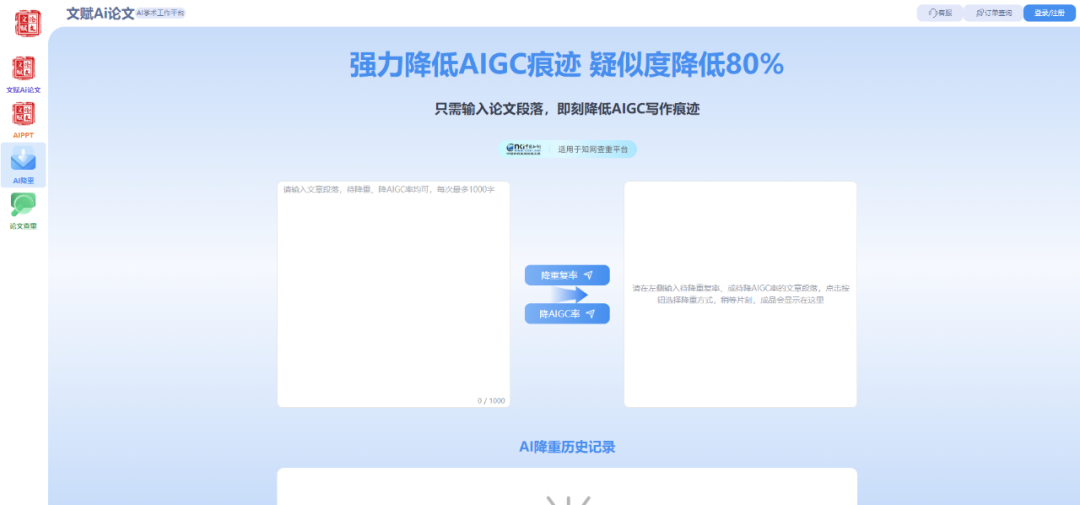Click the 知网 logo badge
This screenshot has width=1080, height=505.
click(x=523, y=149)
